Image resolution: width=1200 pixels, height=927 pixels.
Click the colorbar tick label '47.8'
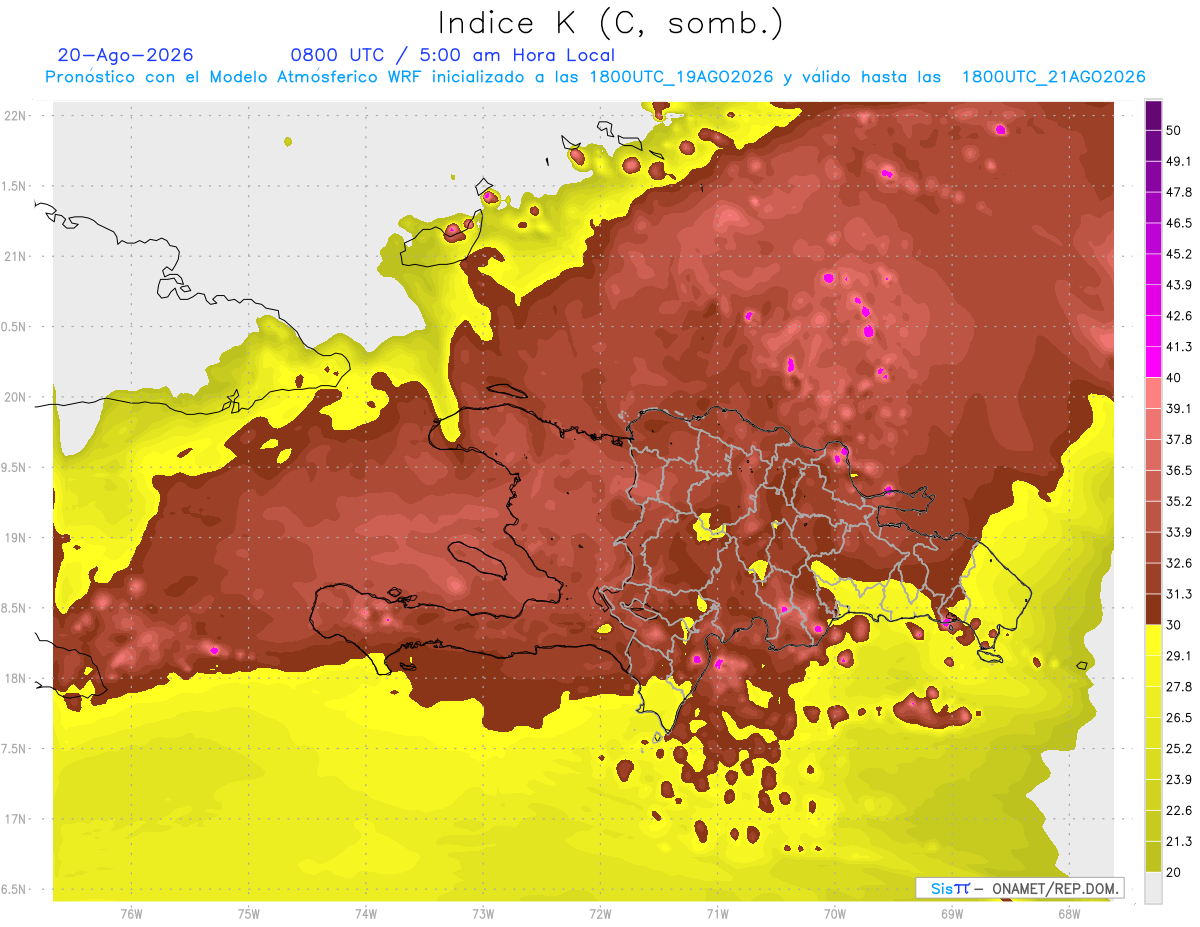(1179, 192)
